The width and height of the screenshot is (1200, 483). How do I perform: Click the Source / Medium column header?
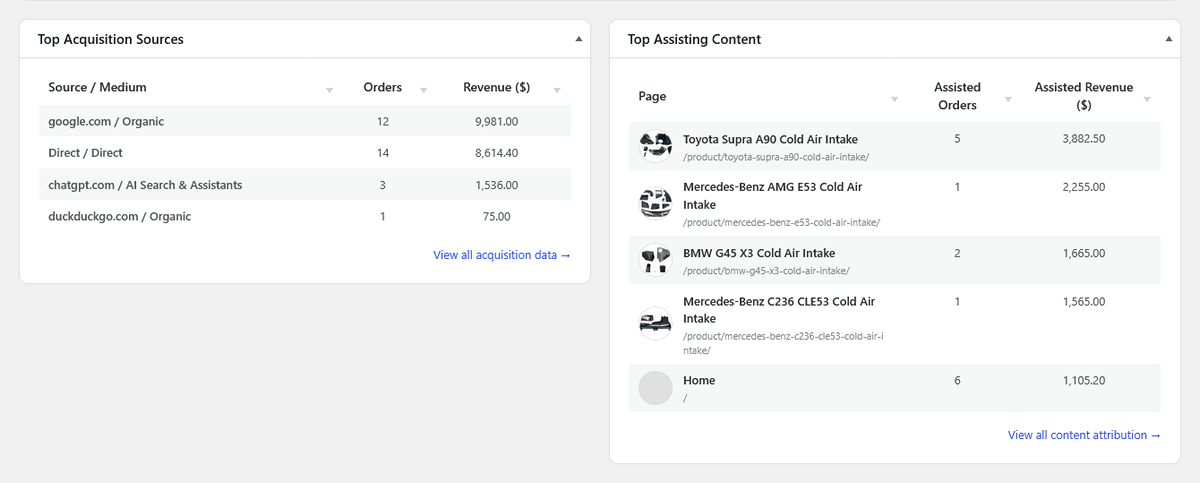click(x=97, y=87)
